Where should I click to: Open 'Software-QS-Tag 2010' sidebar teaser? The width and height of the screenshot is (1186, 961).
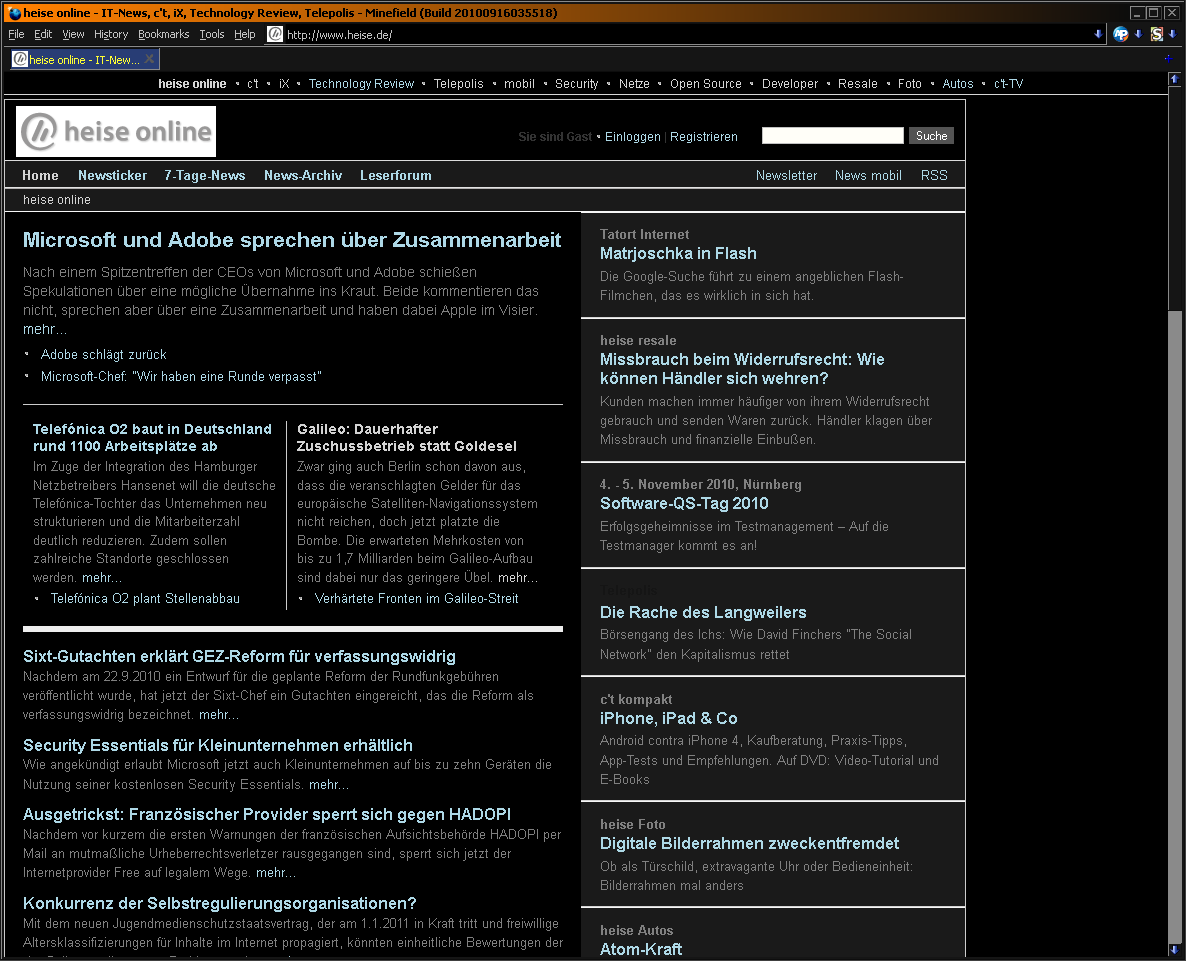(684, 504)
